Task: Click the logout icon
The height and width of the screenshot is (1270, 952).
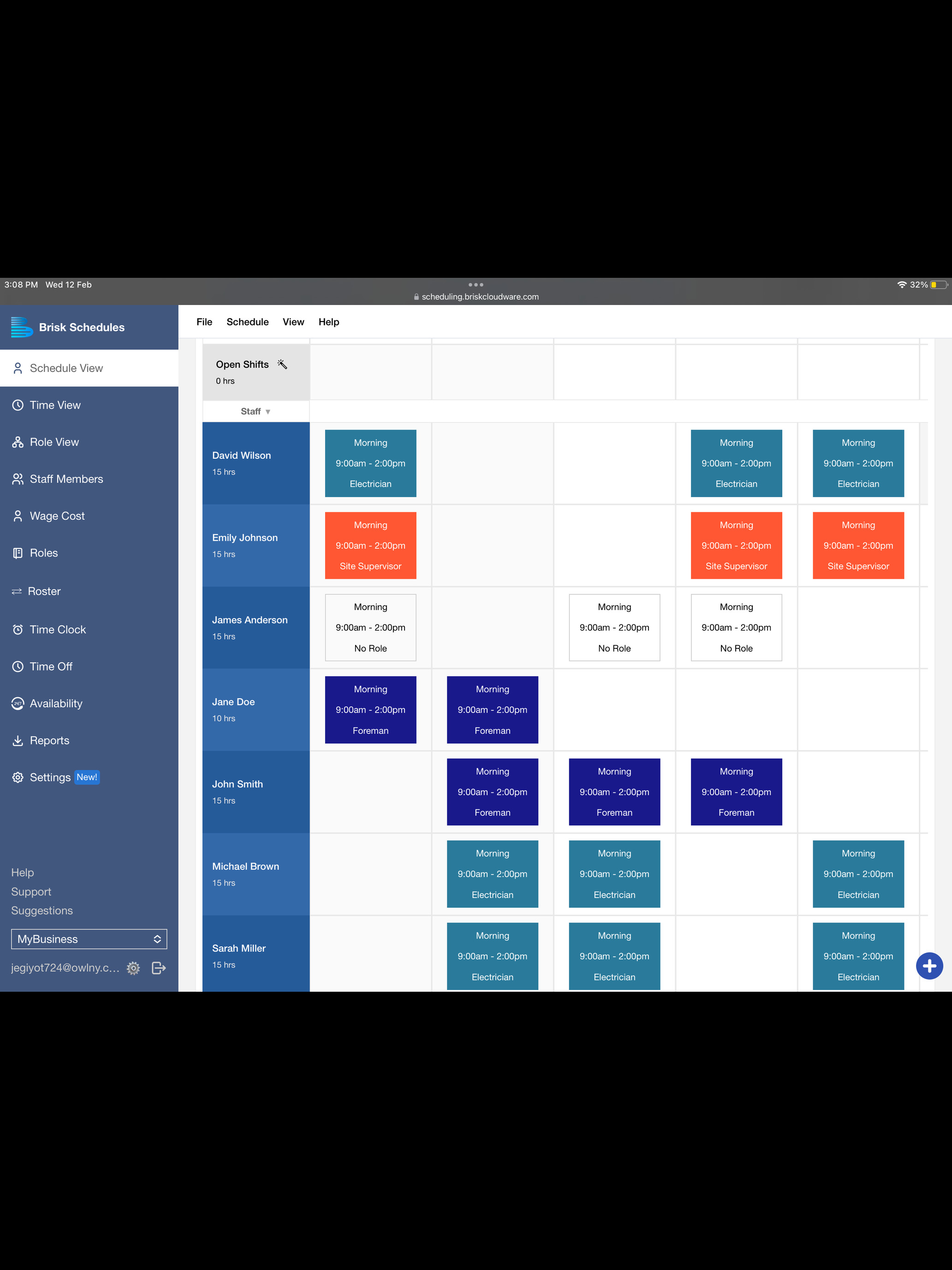Action: (159, 968)
